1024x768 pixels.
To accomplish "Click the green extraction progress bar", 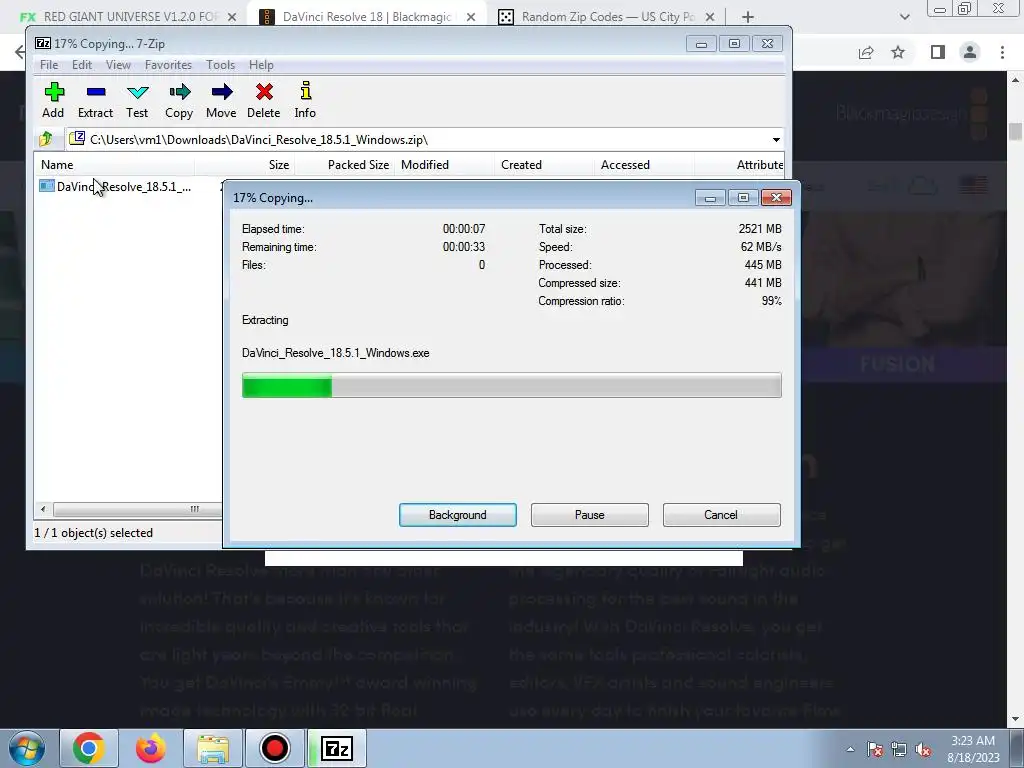I will (511, 385).
